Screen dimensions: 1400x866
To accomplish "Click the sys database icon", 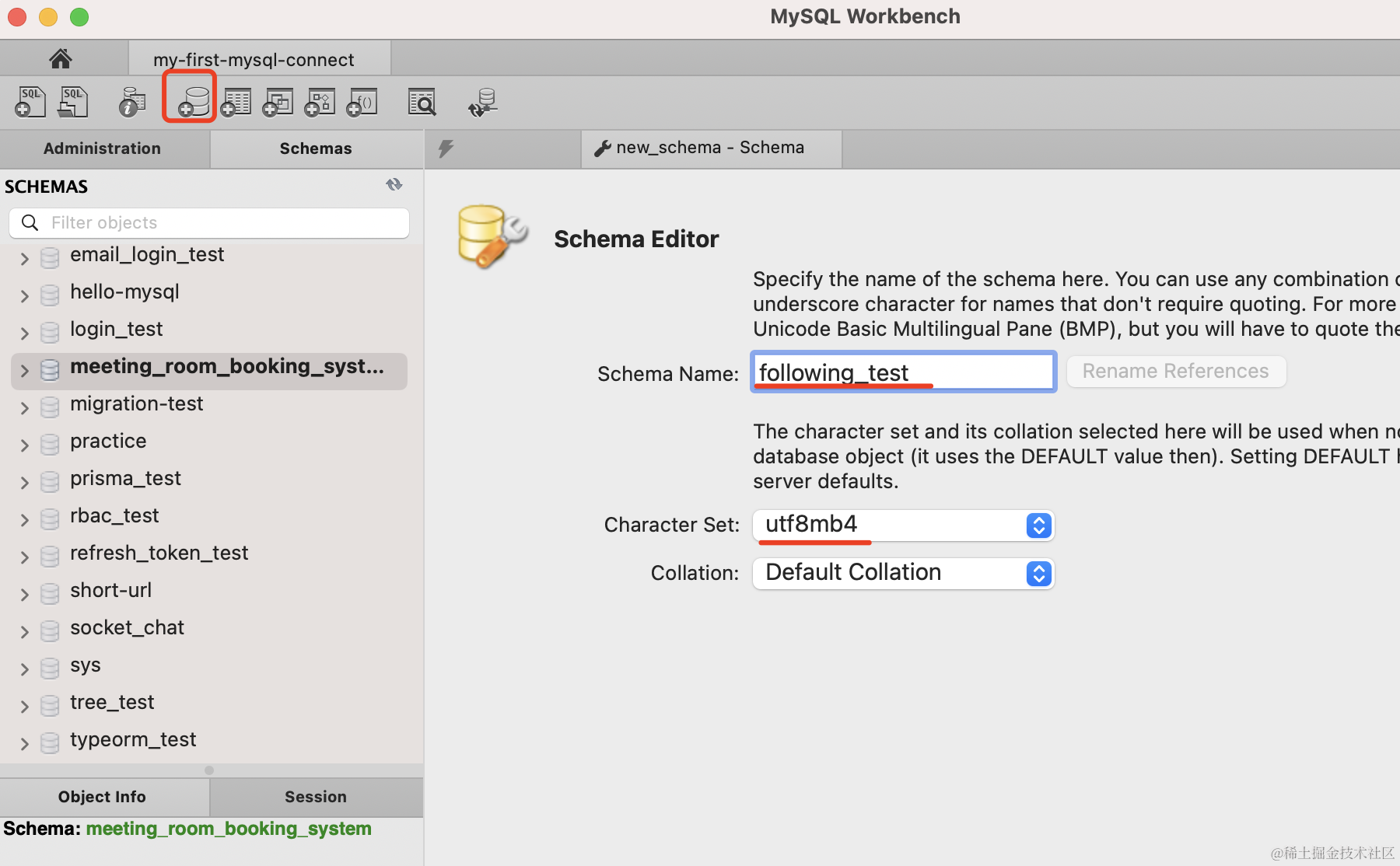I will pos(50,668).
